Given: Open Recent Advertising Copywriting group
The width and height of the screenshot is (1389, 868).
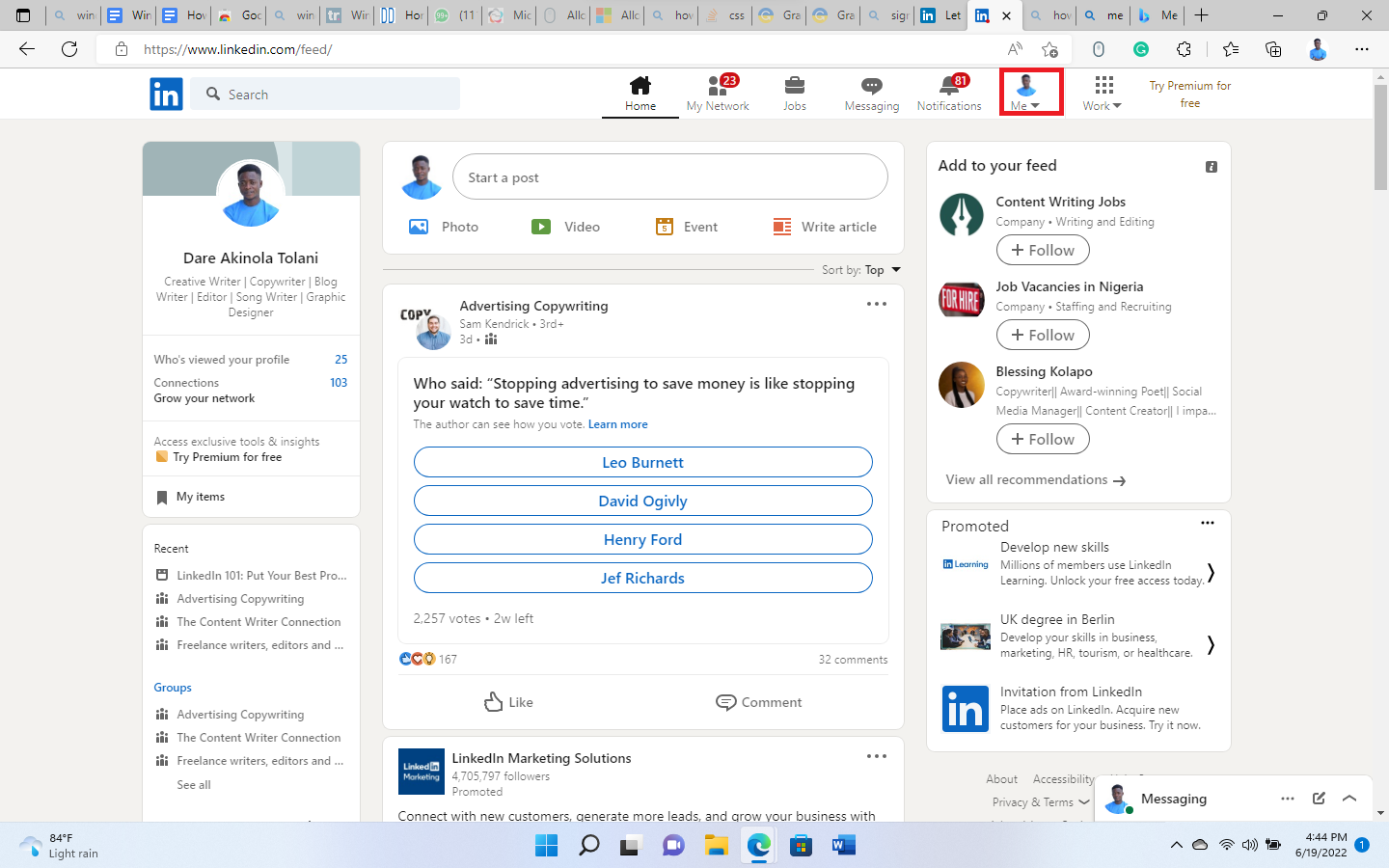Looking at the screenshot, I should (x=230, y=599).
